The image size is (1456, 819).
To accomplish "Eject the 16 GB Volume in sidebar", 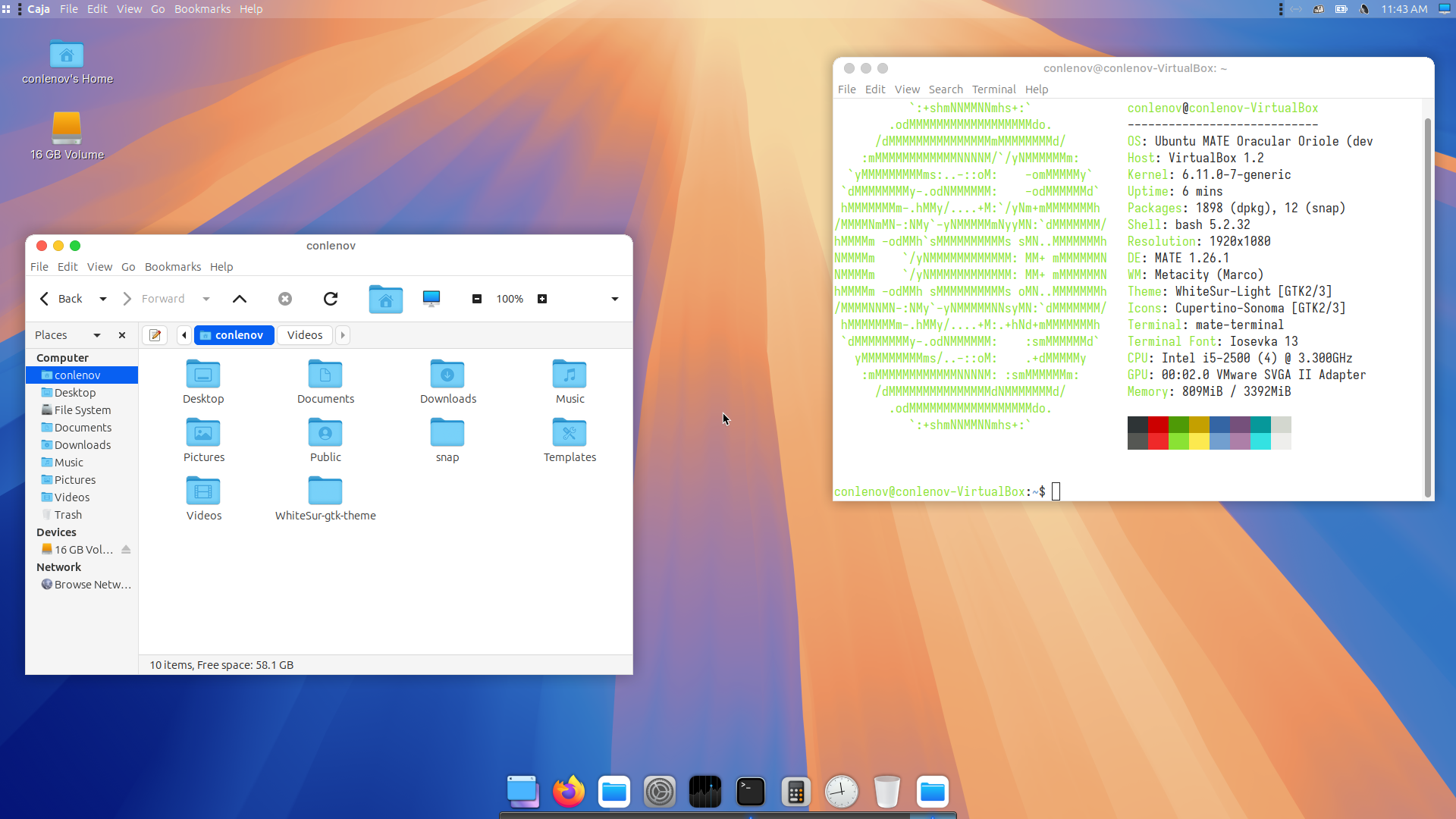I will 126,550.
